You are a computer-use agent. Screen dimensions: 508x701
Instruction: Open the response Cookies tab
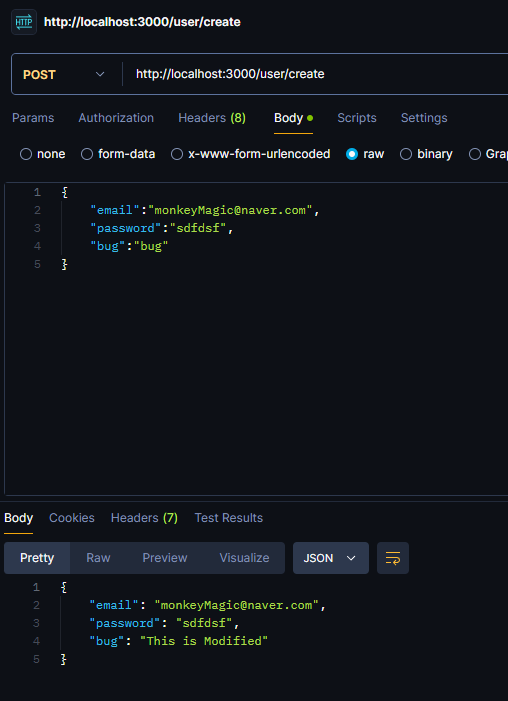pos(72,518)
